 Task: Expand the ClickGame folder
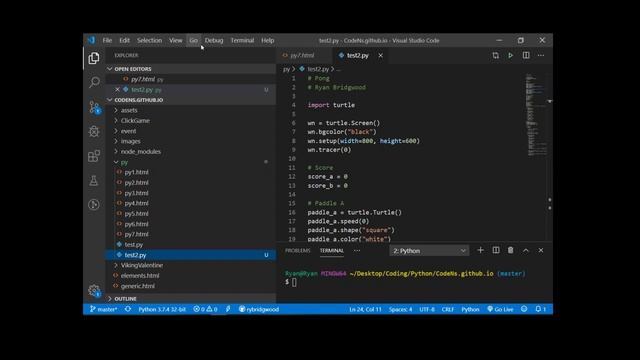tap(191, 120)
